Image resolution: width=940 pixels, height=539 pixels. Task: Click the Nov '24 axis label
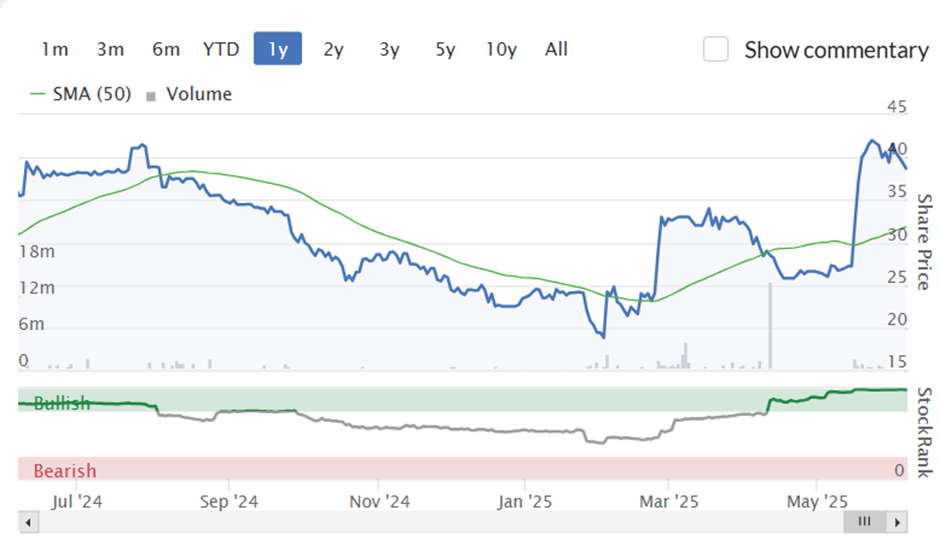pyautogui.click(x=379, y=501)
